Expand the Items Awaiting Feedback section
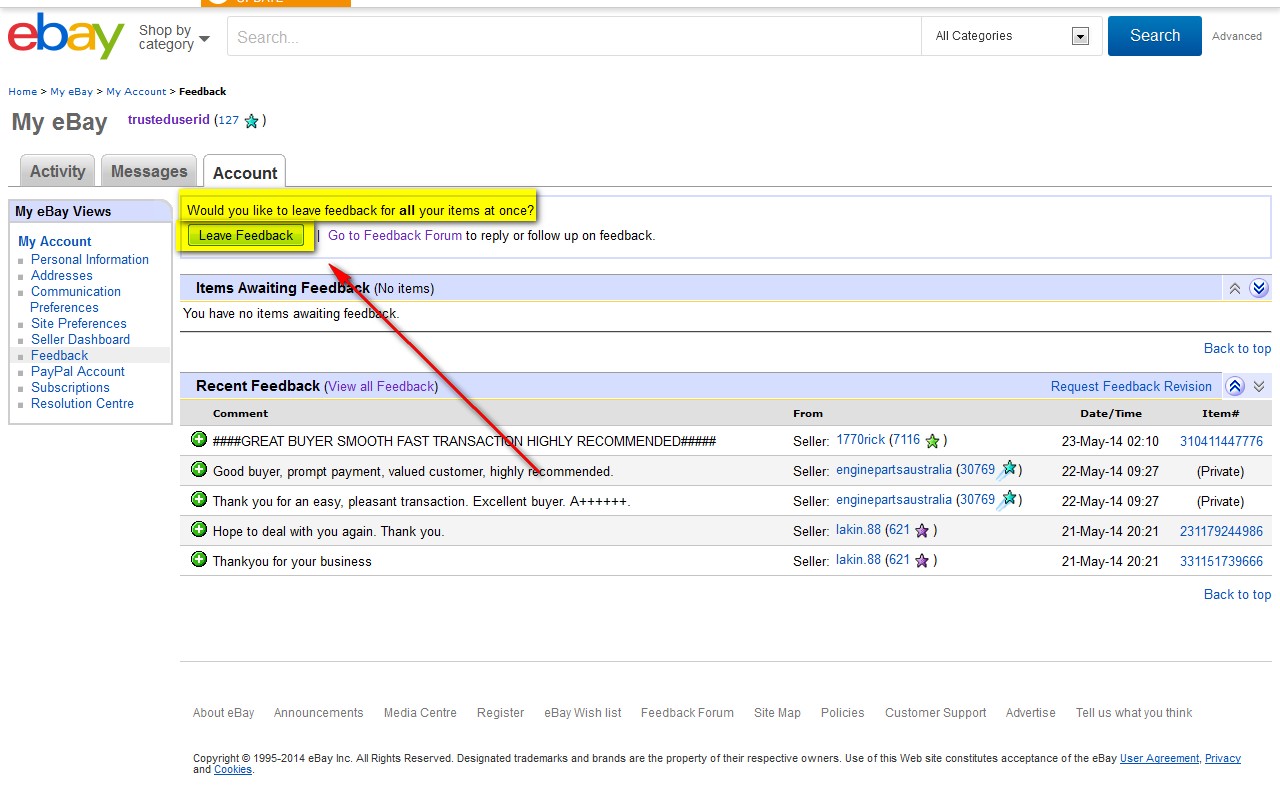Image resolution: width=1280 pixels, height=800 pixels. pos(1259,288)
